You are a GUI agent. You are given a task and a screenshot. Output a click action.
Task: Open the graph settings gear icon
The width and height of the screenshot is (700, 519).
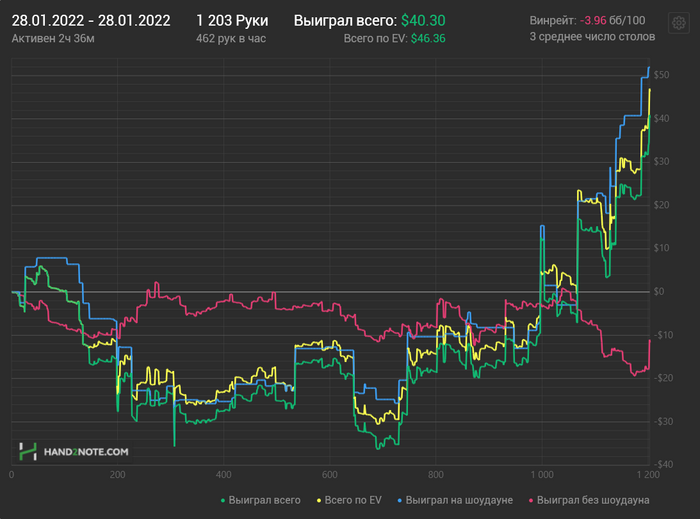pyautogui.click(x=679, y=23)
